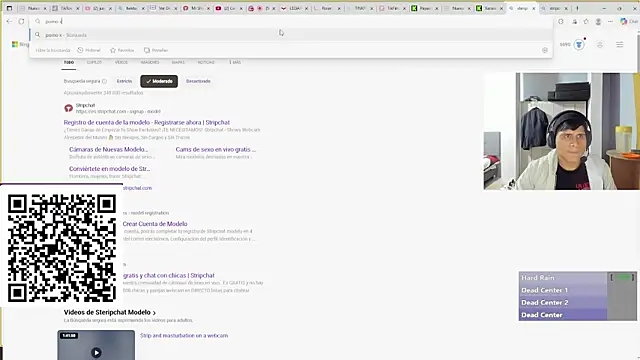Open 'Strip and masturbation on a webcam' link
The width and height of the screenshot is (640, 360).
[x=184, y=336]
